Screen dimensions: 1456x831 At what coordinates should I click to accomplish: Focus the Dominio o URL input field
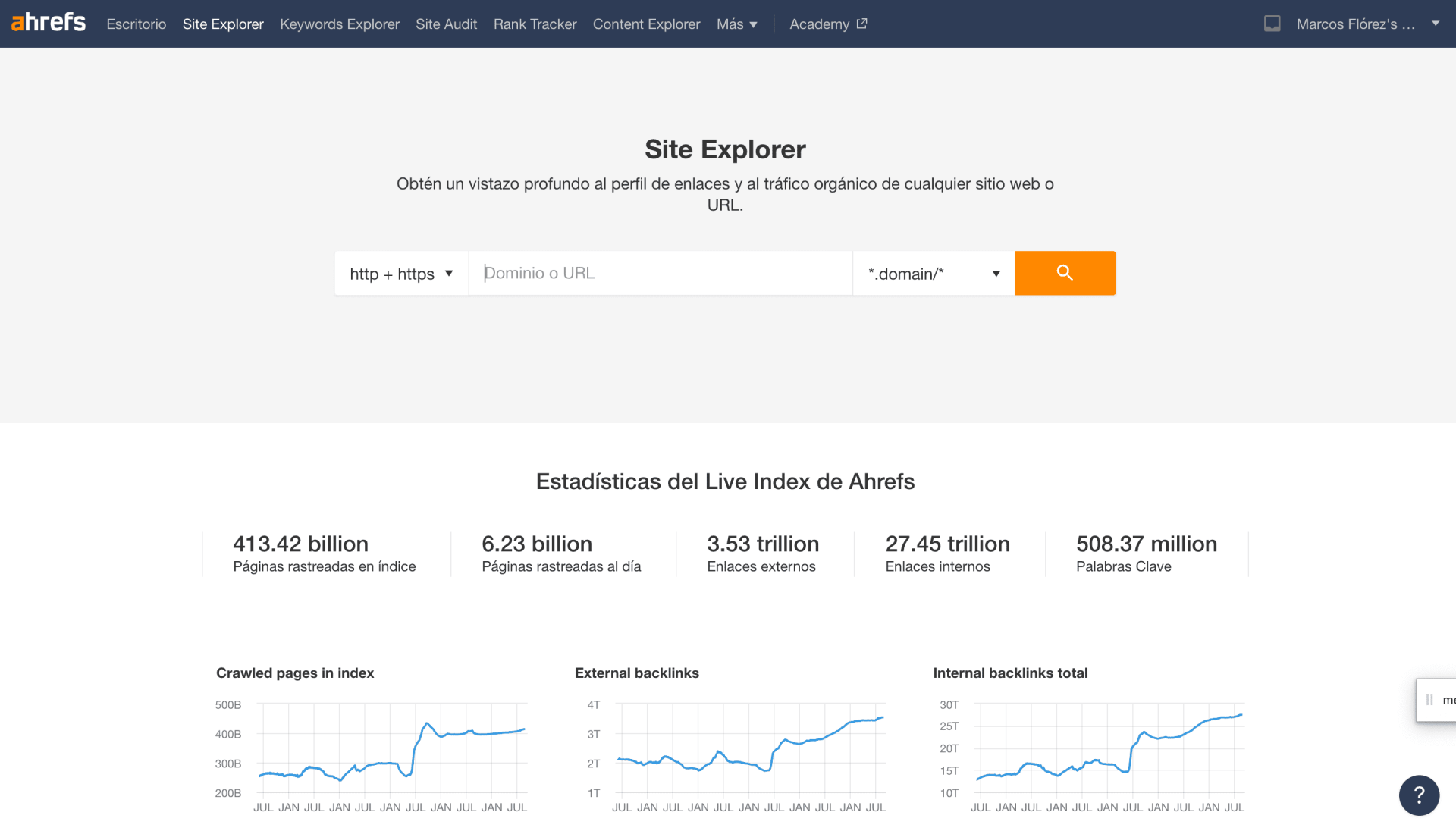click(660, 273)
